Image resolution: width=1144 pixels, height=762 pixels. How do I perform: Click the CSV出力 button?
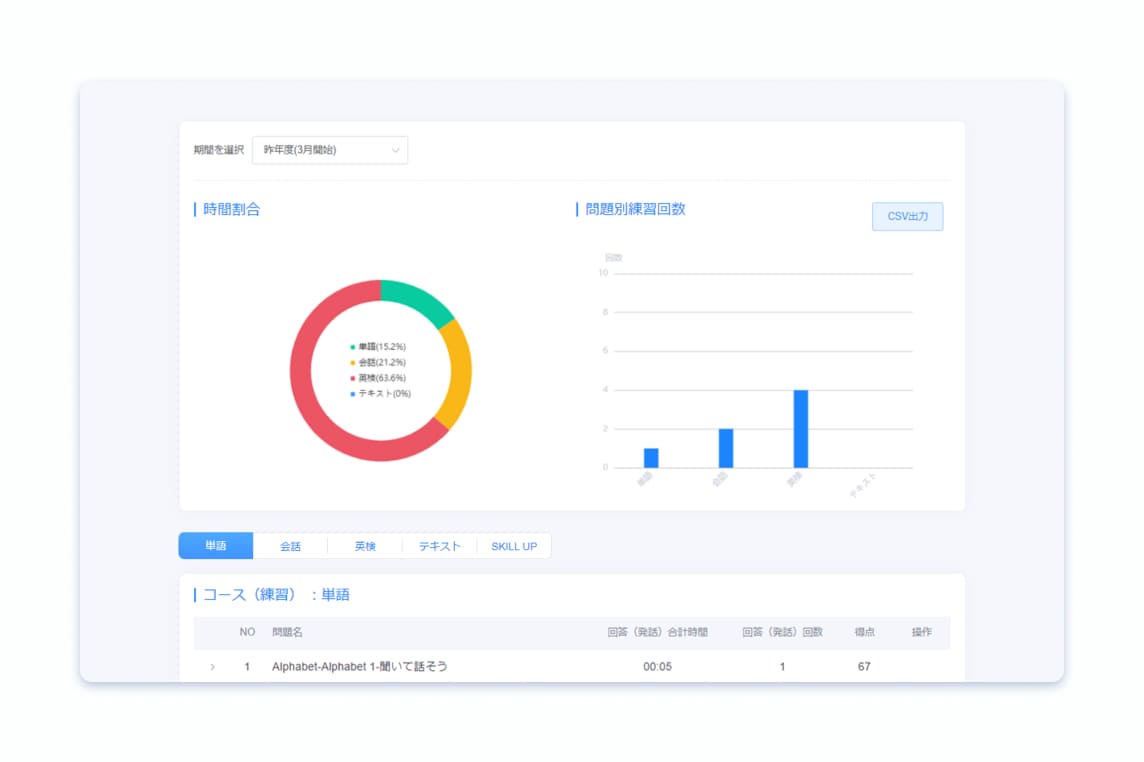907,216
